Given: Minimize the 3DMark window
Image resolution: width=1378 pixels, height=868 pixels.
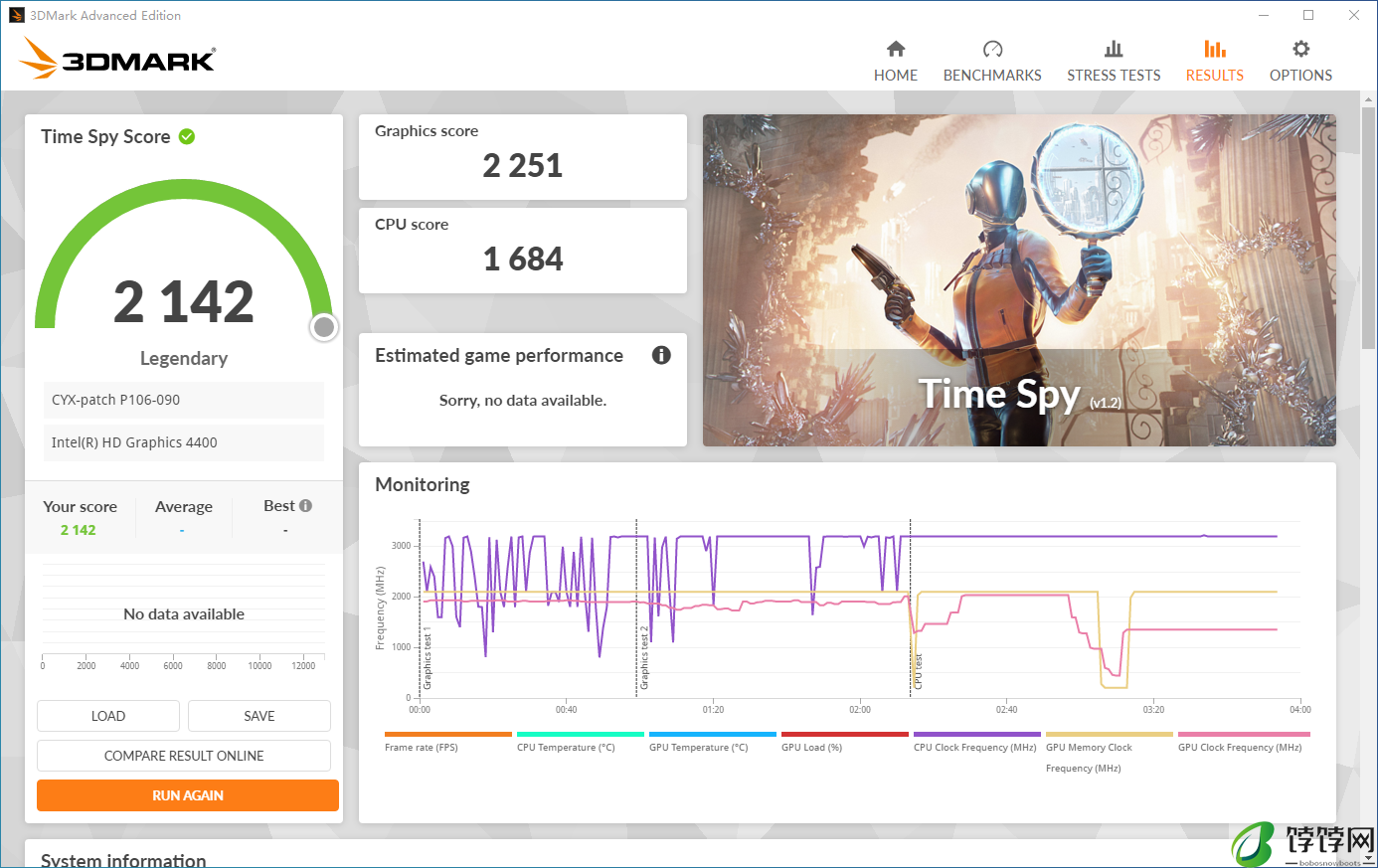Looking at the screenshot, I should [1264, 15].
